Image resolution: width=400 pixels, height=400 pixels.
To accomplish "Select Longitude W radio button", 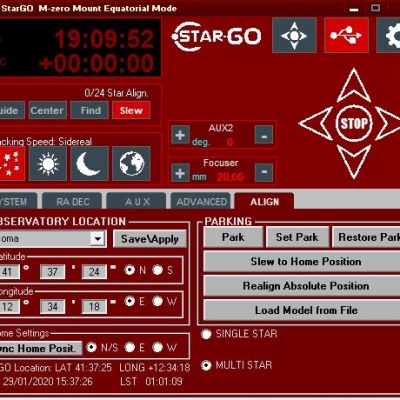I will coord(157,301).
